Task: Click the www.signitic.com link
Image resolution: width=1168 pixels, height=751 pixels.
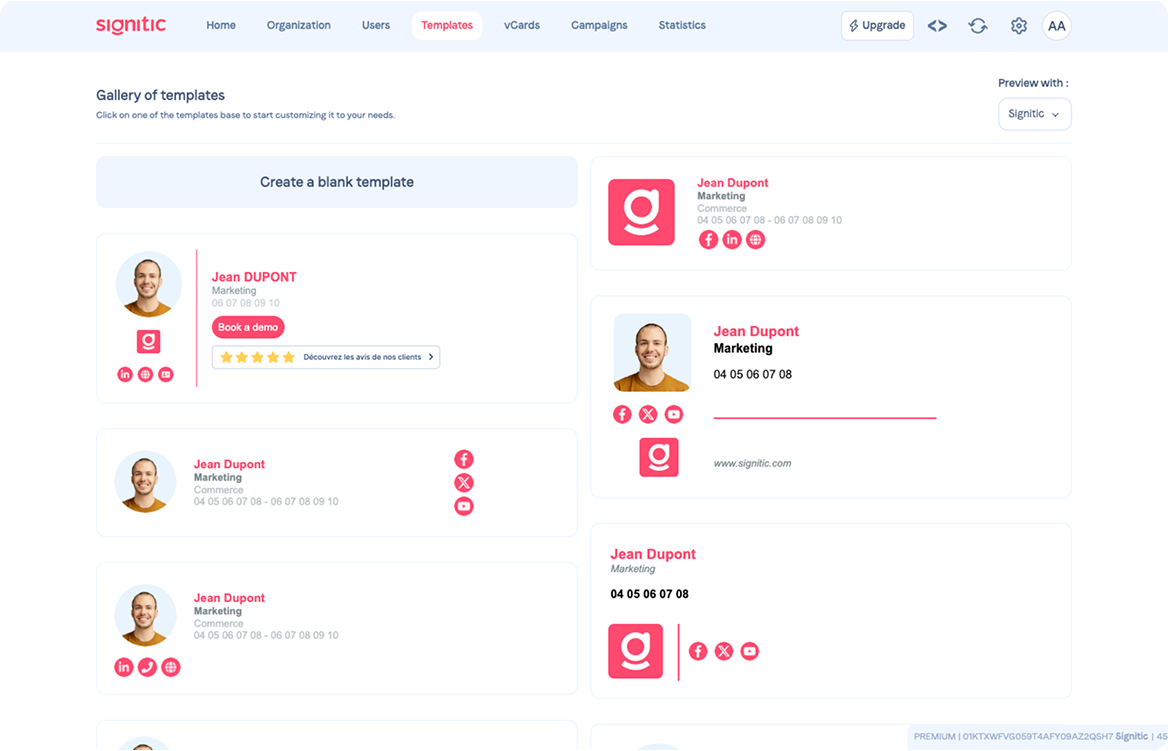Action: [752, 463]
